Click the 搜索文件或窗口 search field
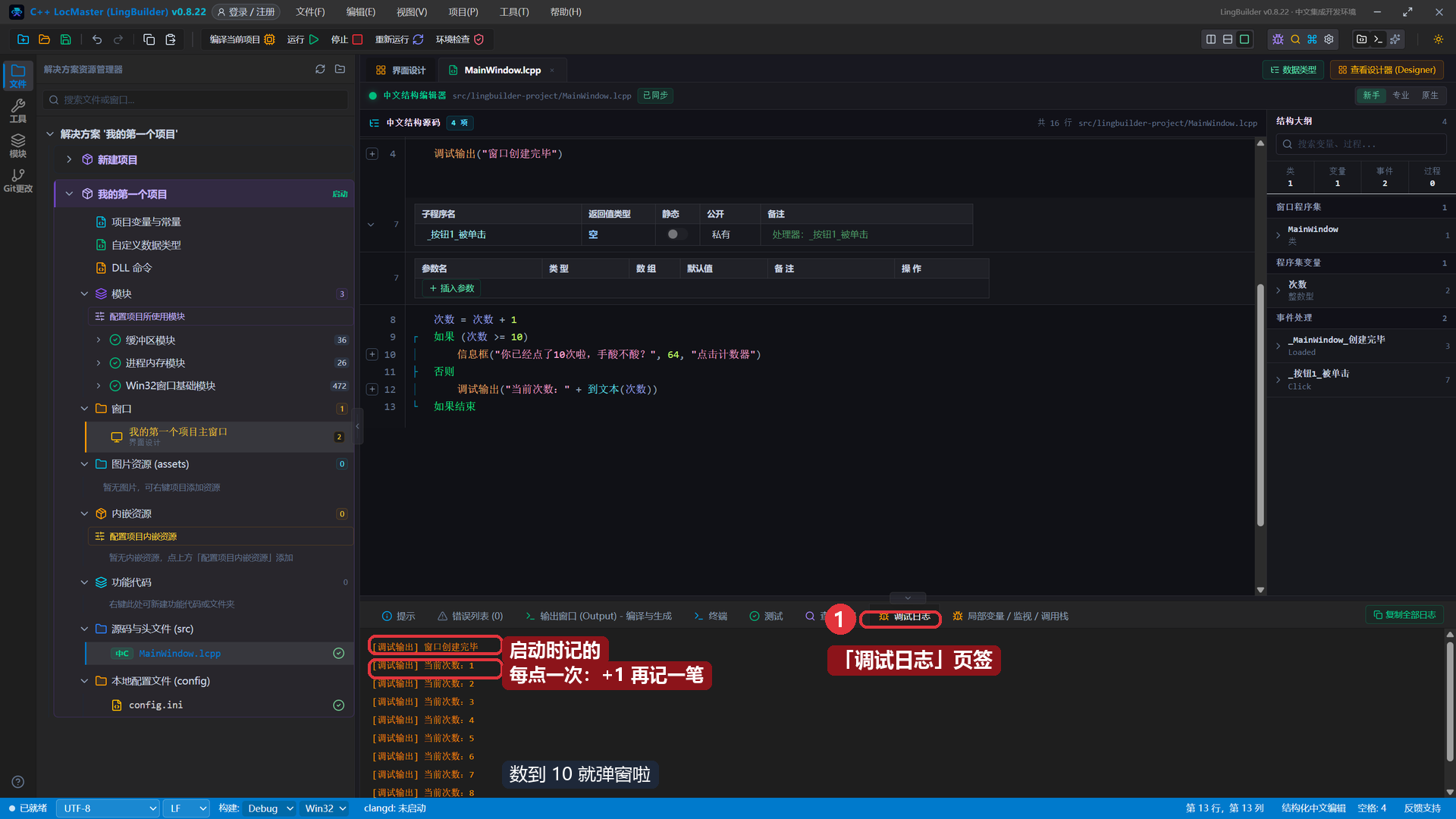Image resolution: width=1456 pixels, height=819 pixels. click(x=196, y=99)
